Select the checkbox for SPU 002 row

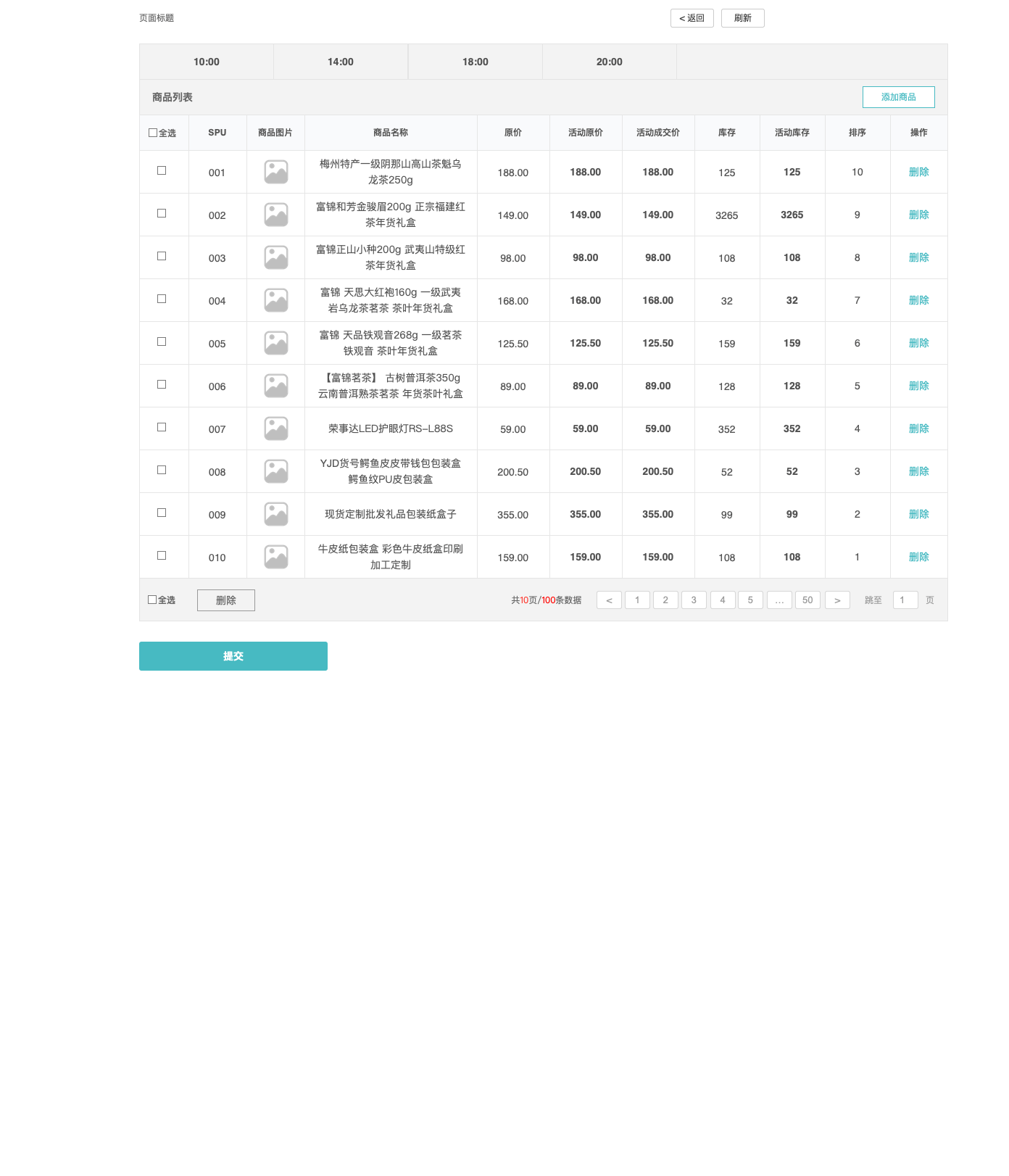162,213
